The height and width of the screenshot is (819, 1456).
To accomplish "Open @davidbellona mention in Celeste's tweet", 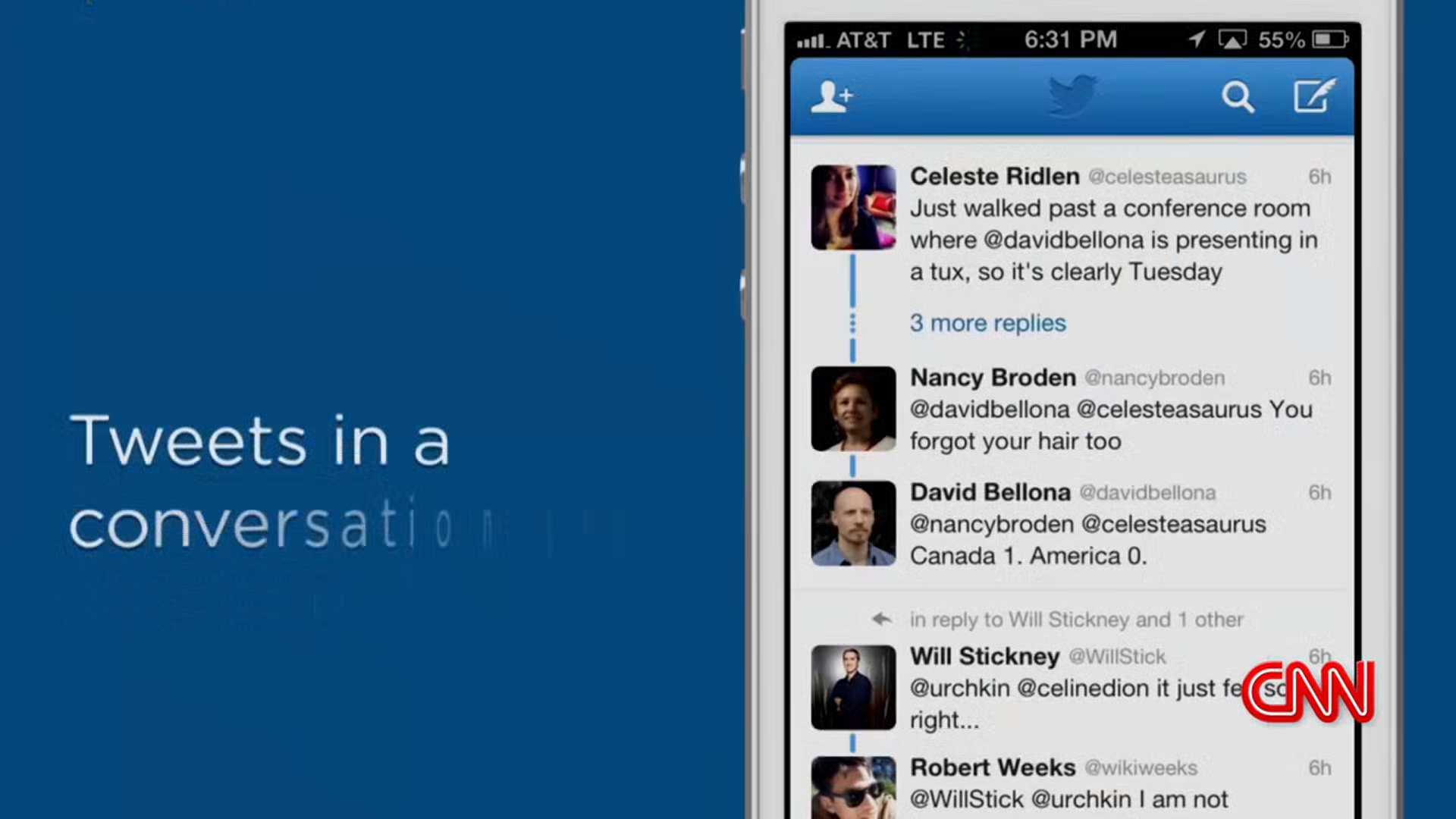I will [x=1062, y=240].
